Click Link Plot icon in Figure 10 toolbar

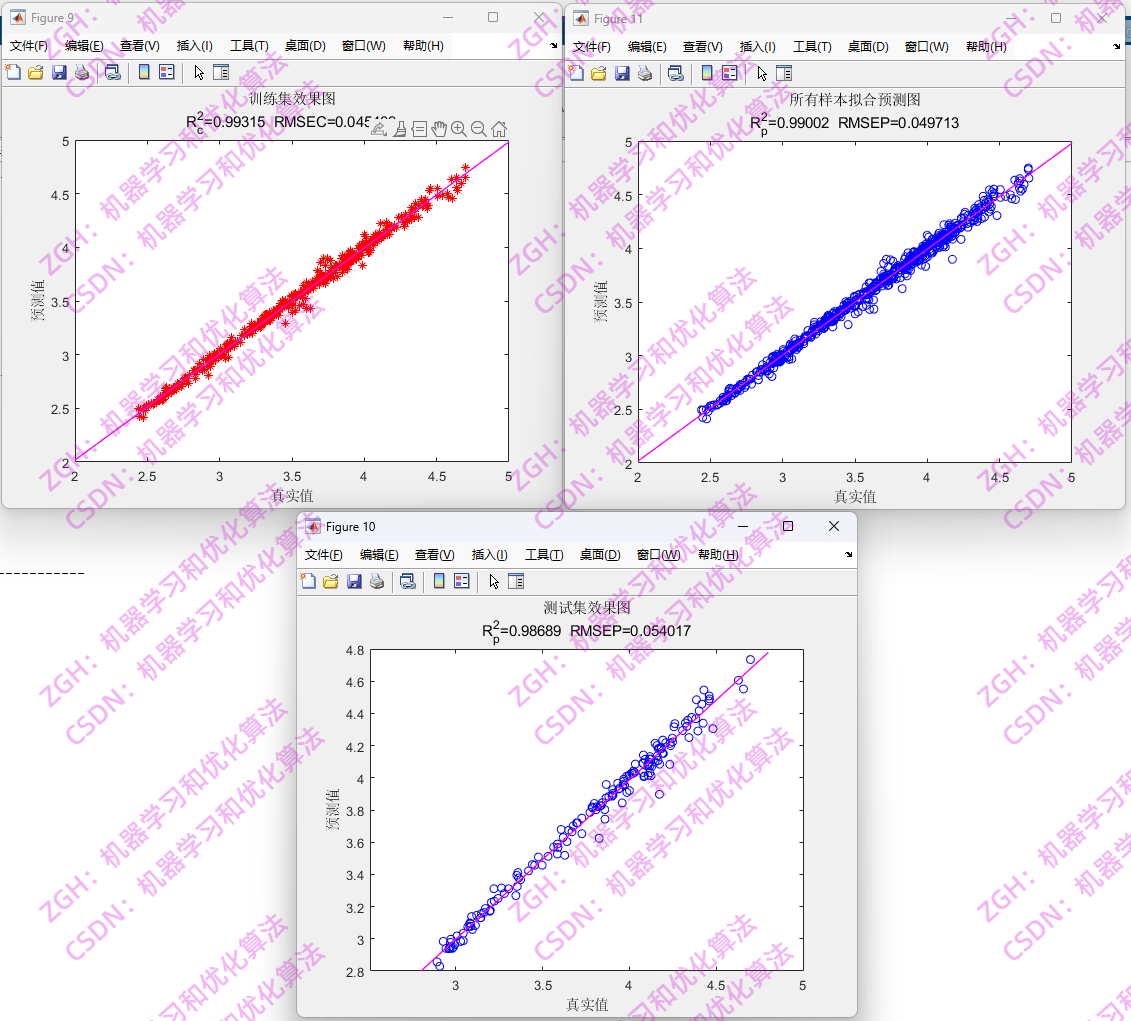pyautogui.click(x=408, y=581)
